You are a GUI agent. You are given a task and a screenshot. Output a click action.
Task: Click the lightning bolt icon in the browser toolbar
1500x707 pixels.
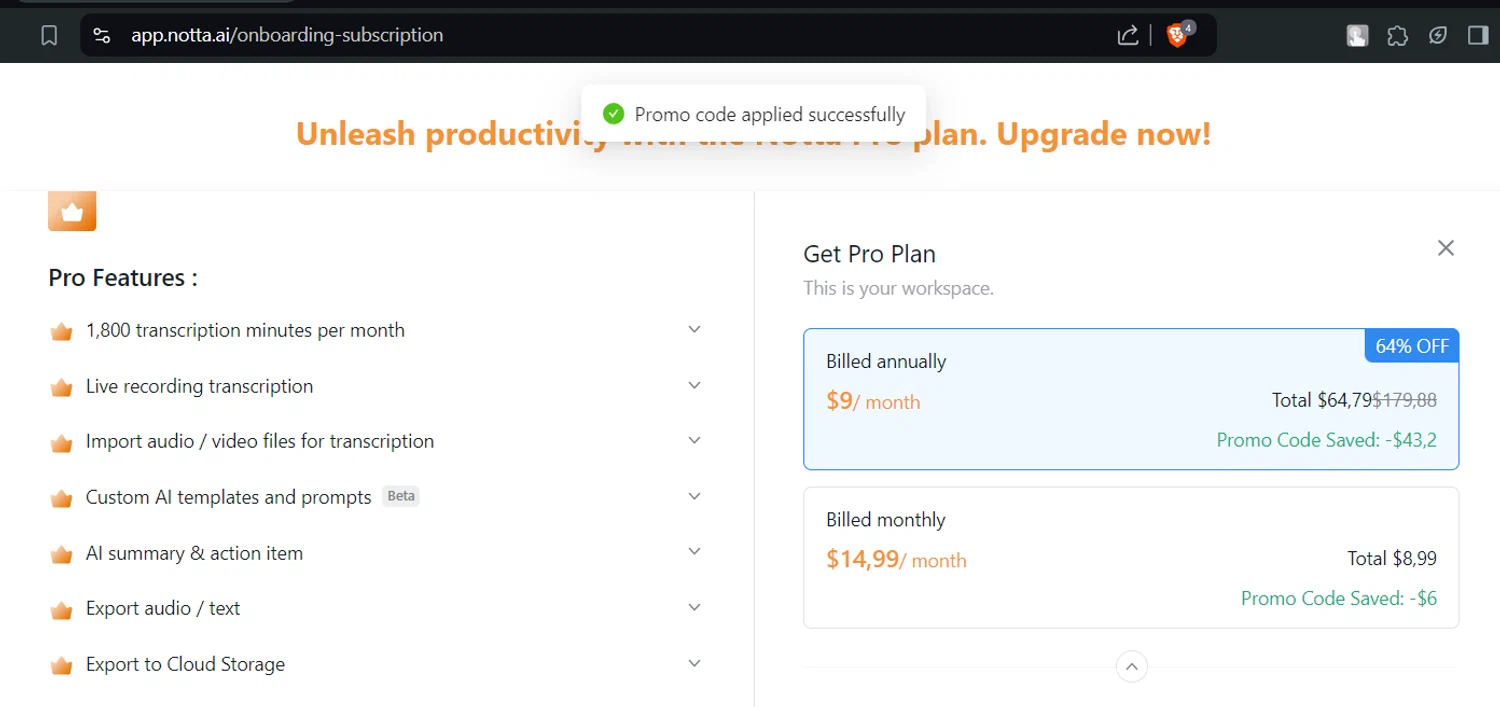(x=1437, y=36)
